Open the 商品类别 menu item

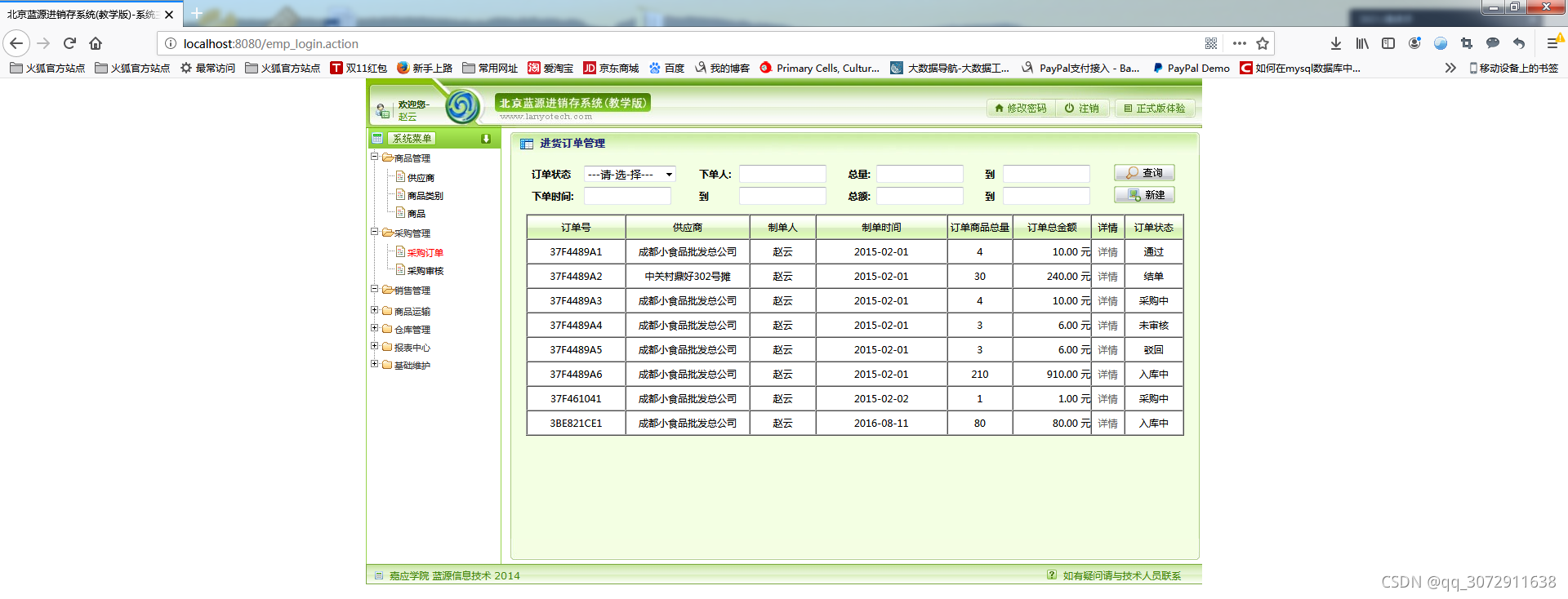click(425, 195)
